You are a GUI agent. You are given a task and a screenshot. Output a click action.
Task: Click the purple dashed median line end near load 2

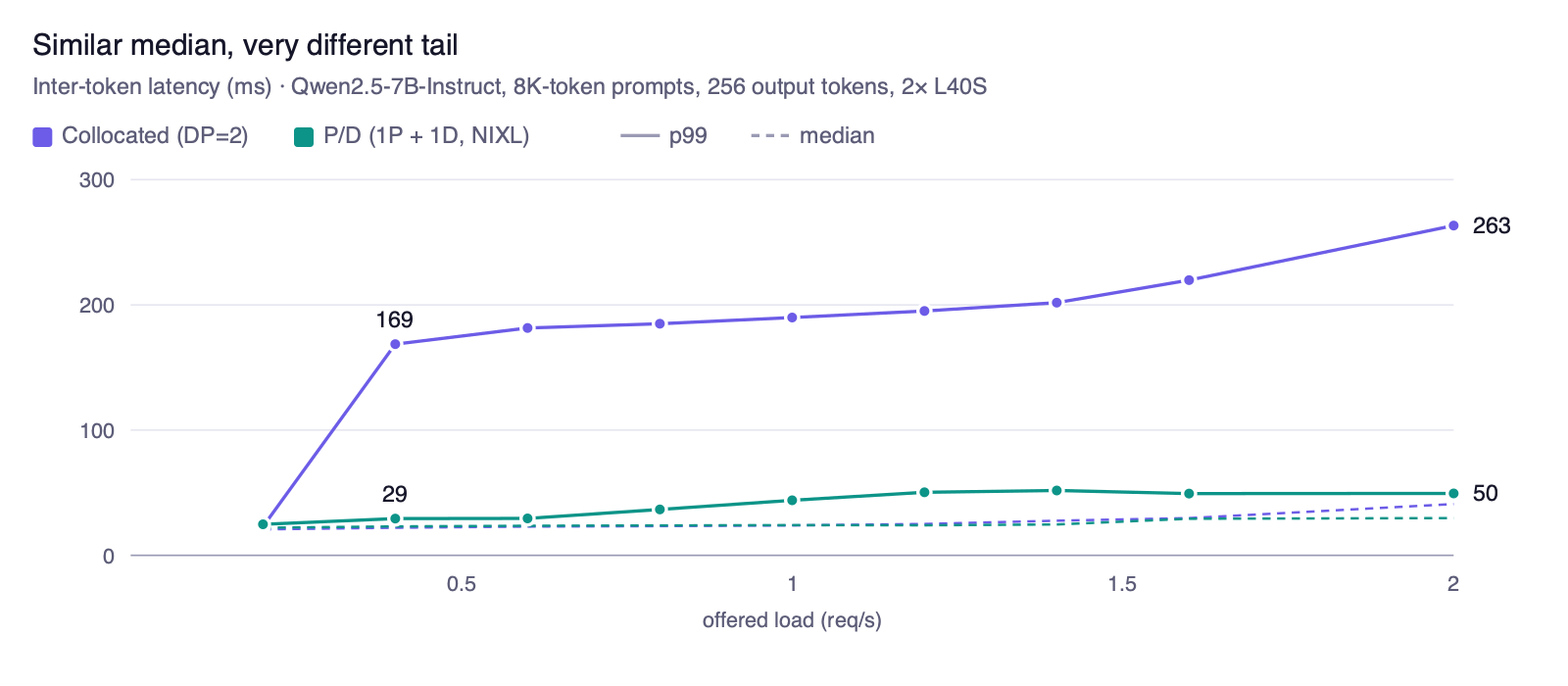point(1446,504)
